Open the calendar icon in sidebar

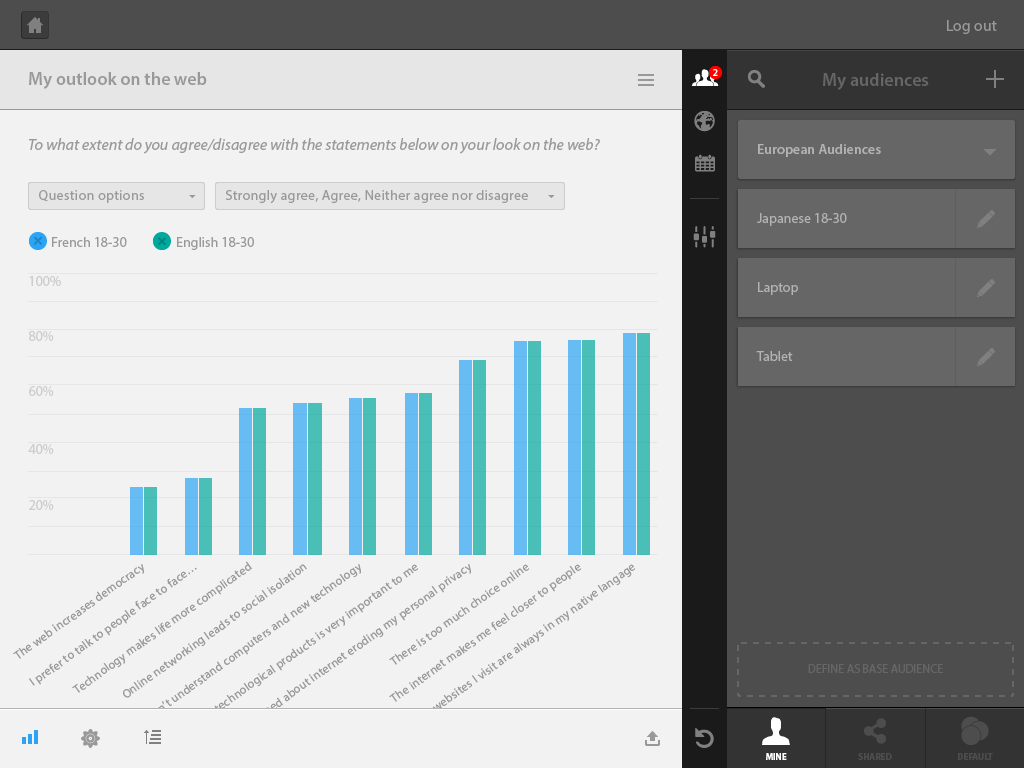click(x=704, y=163)
